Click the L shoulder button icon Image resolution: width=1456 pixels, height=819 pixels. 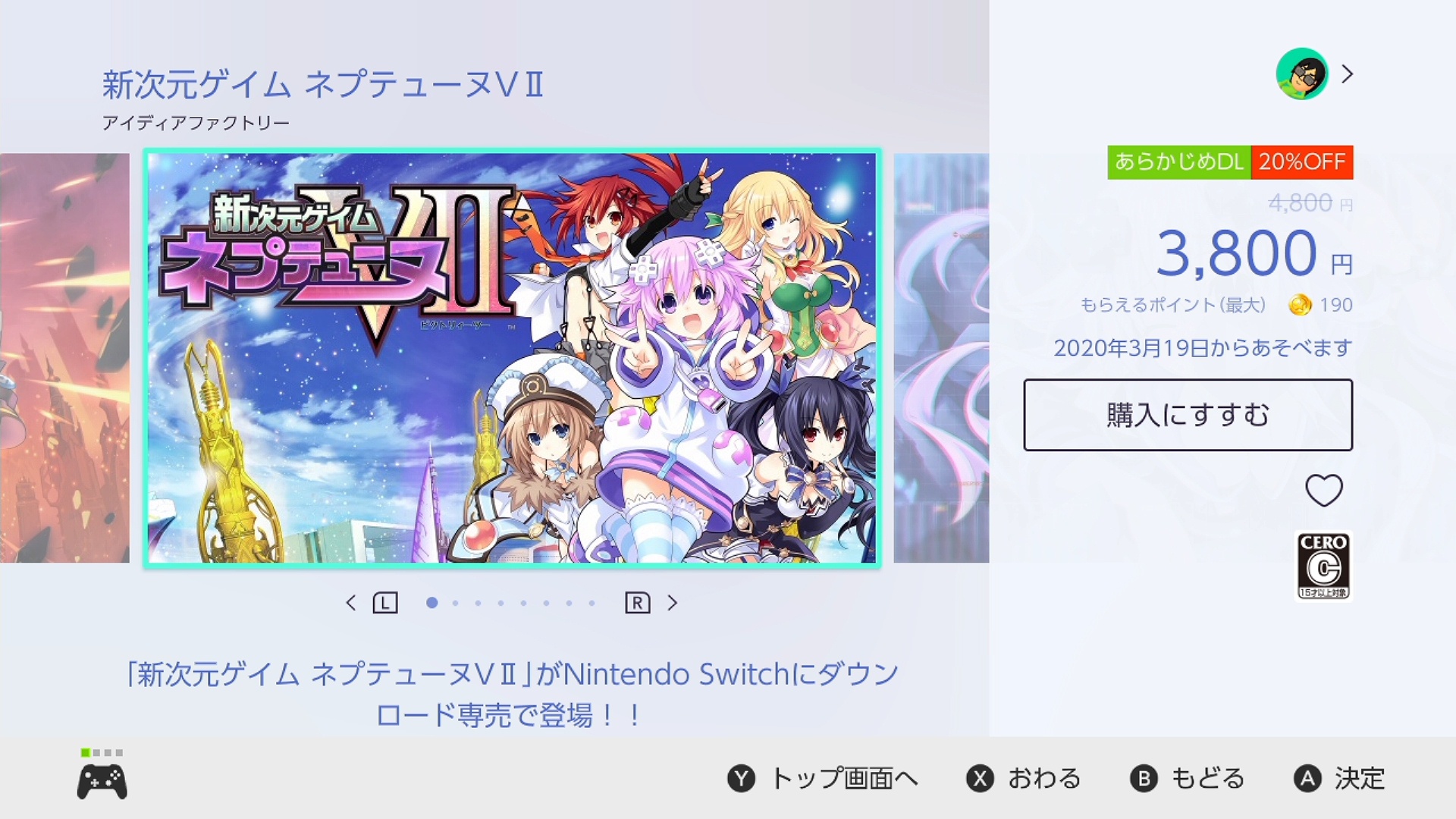385,603
